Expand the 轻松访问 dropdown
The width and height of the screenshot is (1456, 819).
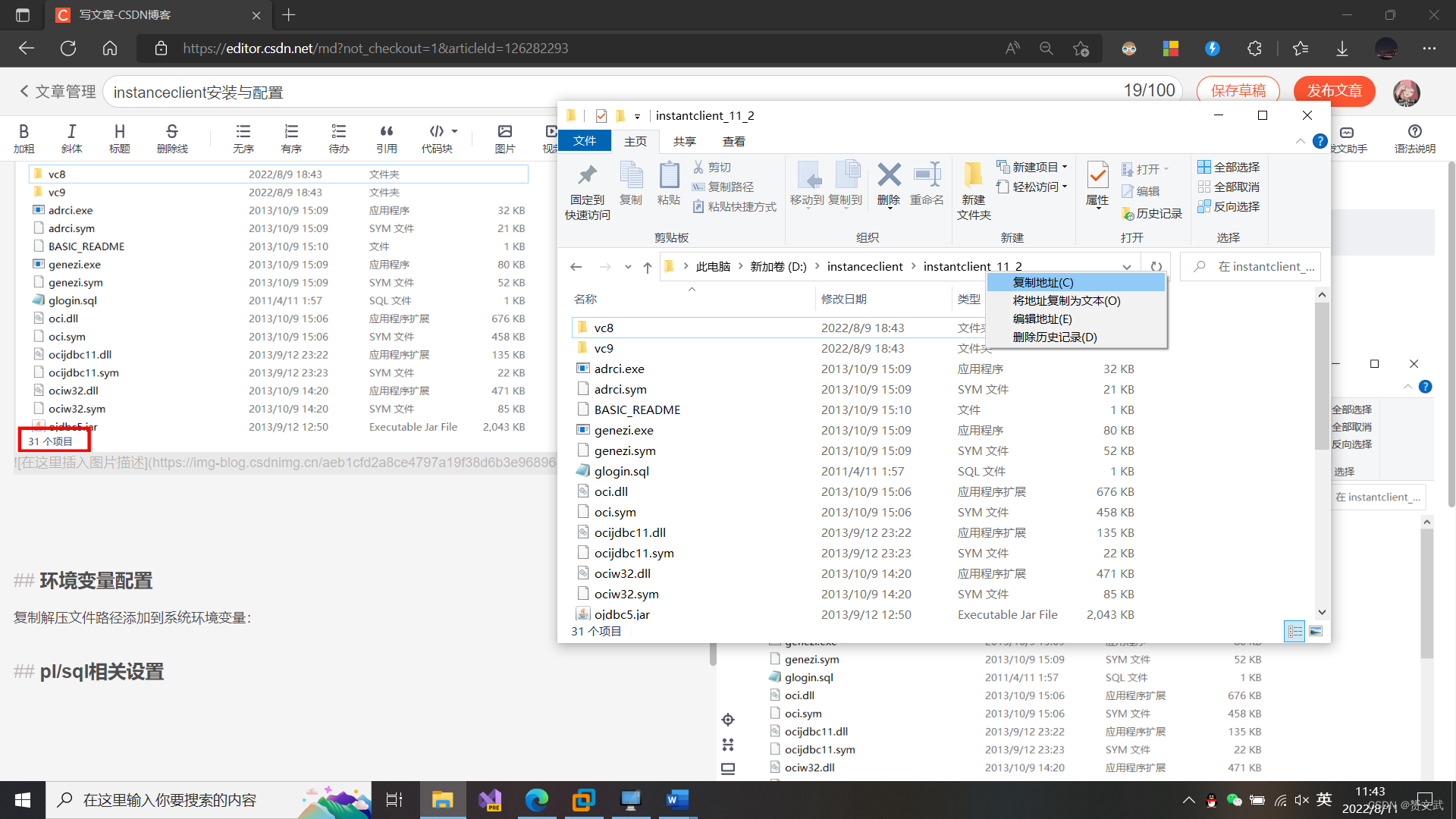[x=1065, y=187]
